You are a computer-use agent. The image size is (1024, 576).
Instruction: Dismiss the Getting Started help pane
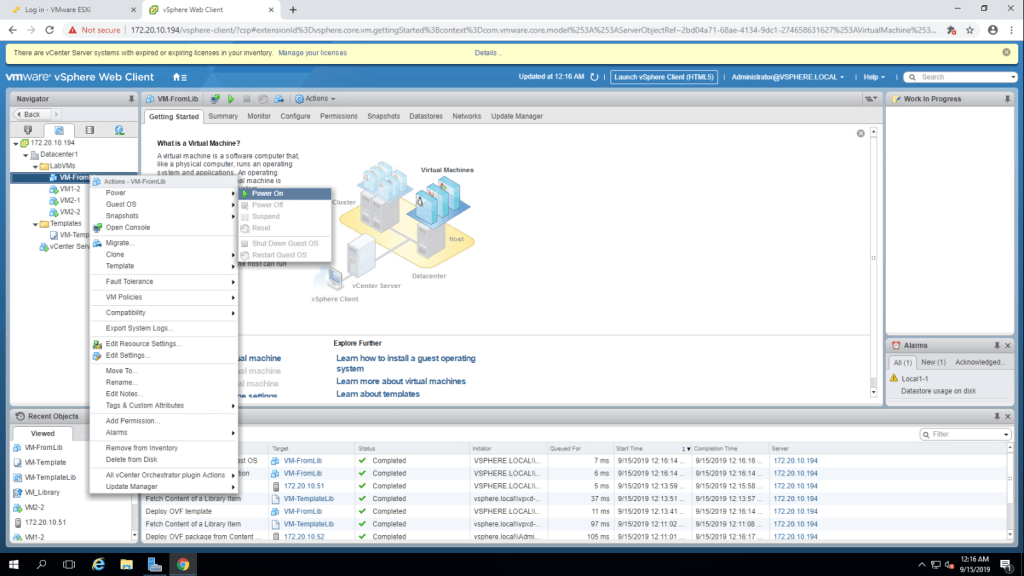[860, 133]
